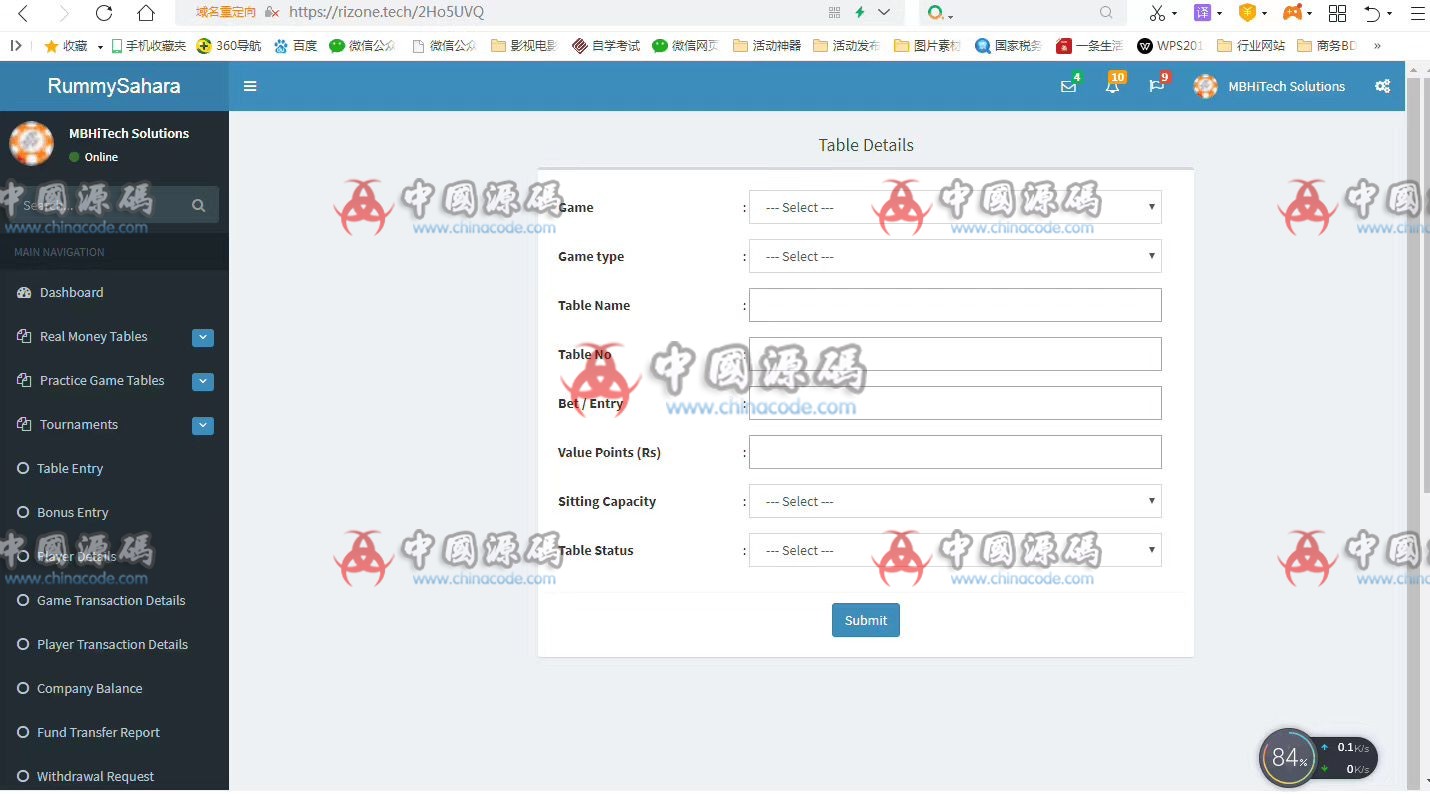This screenshot has height=794, width=1430.
Task: Toggle the sidebar with the hamburger icon
Action: click(x=250, y=86)
